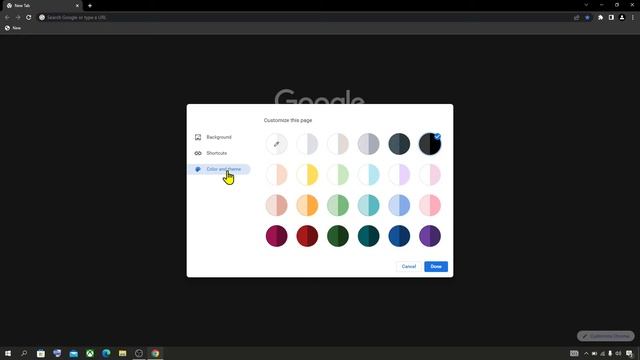Screen dimensions: 640x360
Task: Pick the white and peach theme swatch
Action: coord(277,175)
